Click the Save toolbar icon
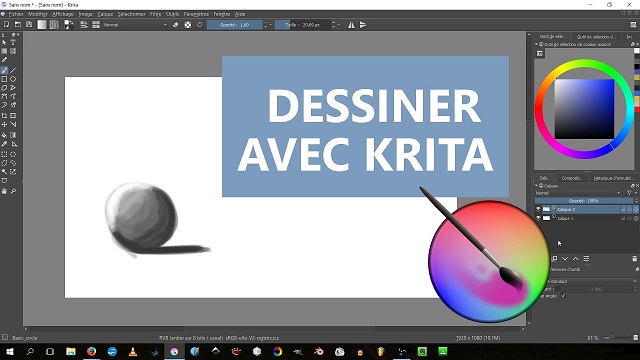This screenshot has height=360, width=640. (x=29, y=25)
